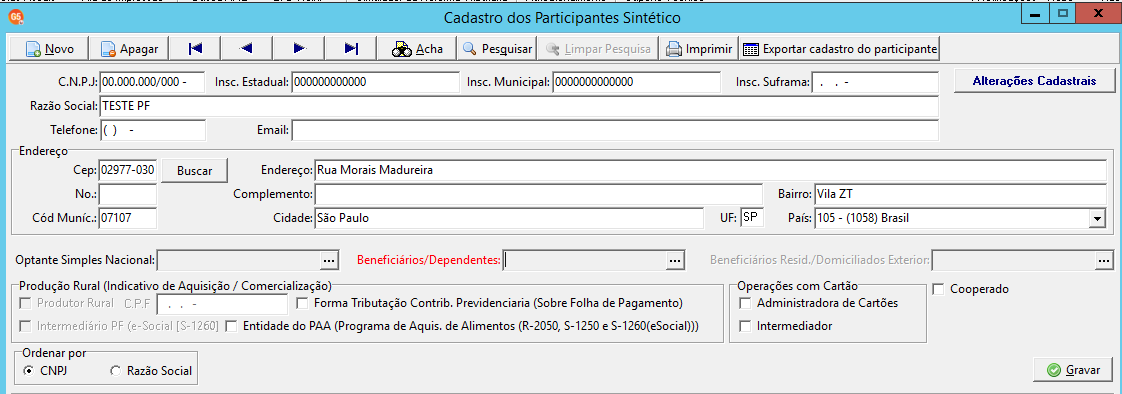Screen dimensions: 1122x394
Task: Click the Buscar CEP button
Action: pyautogui.click(x=195, y=172)
